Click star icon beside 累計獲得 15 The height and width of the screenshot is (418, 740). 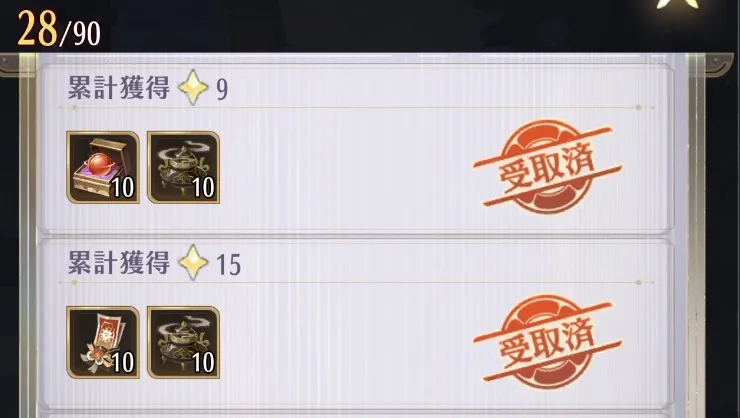[193, 262]
